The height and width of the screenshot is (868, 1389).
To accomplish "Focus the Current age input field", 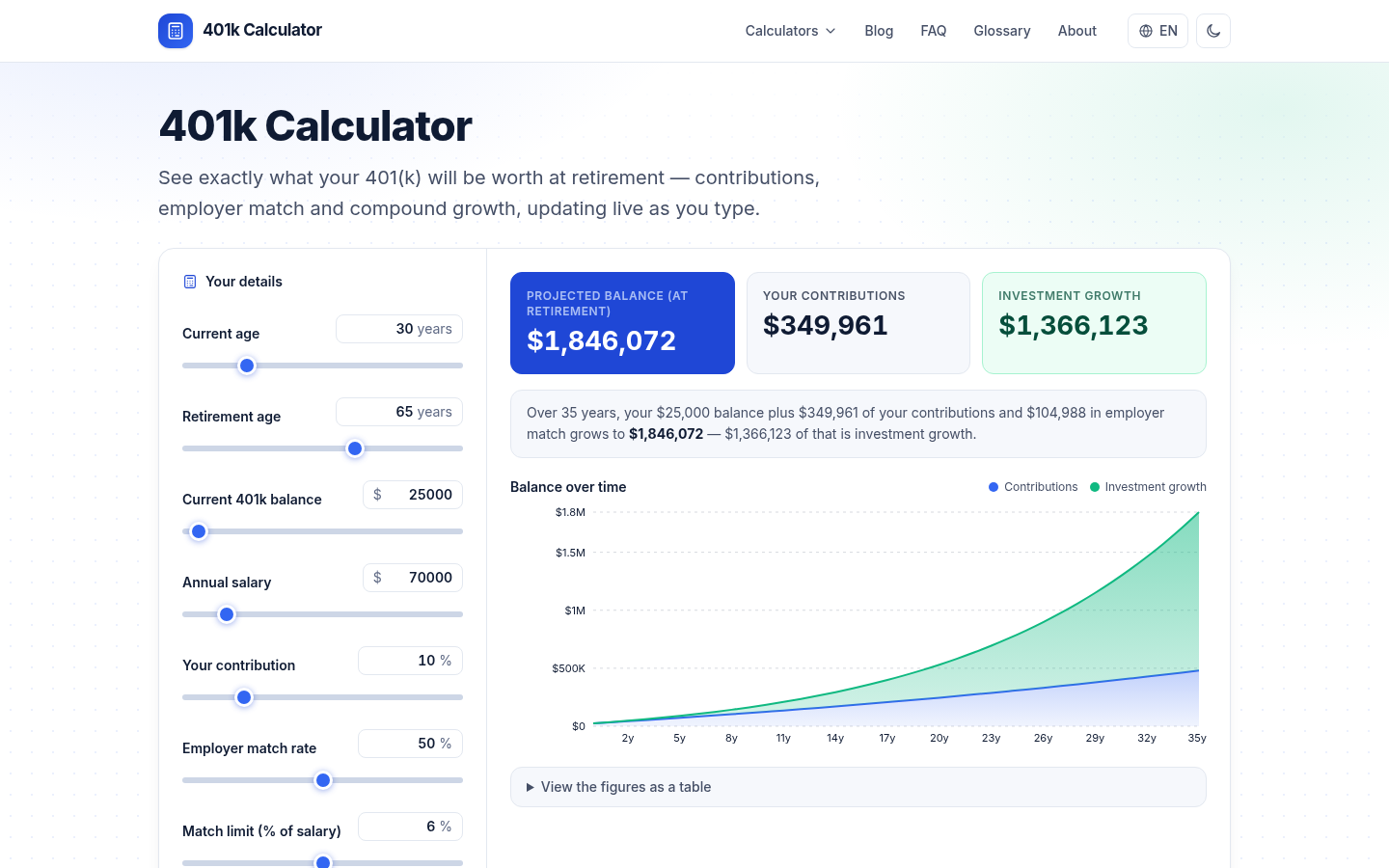I will (x=399, y=329).
